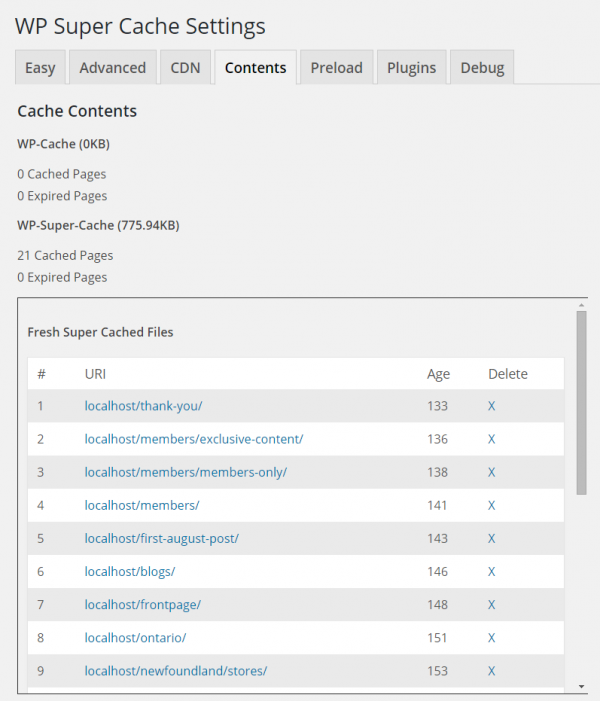Click the scroll-down arrow of cached files list
This screenshot has height=701, width=600.
point(581,686)
